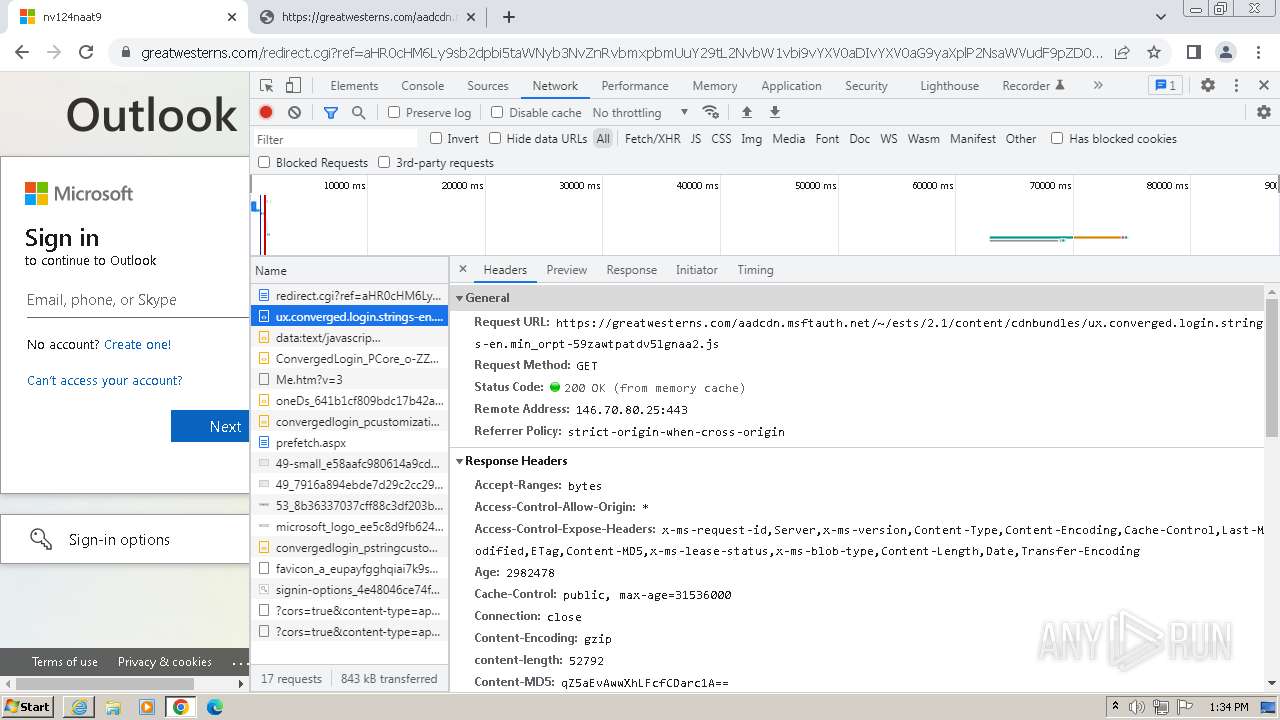Open the Windows Start menu
The image size is (1280, 720).
(28, 707)
